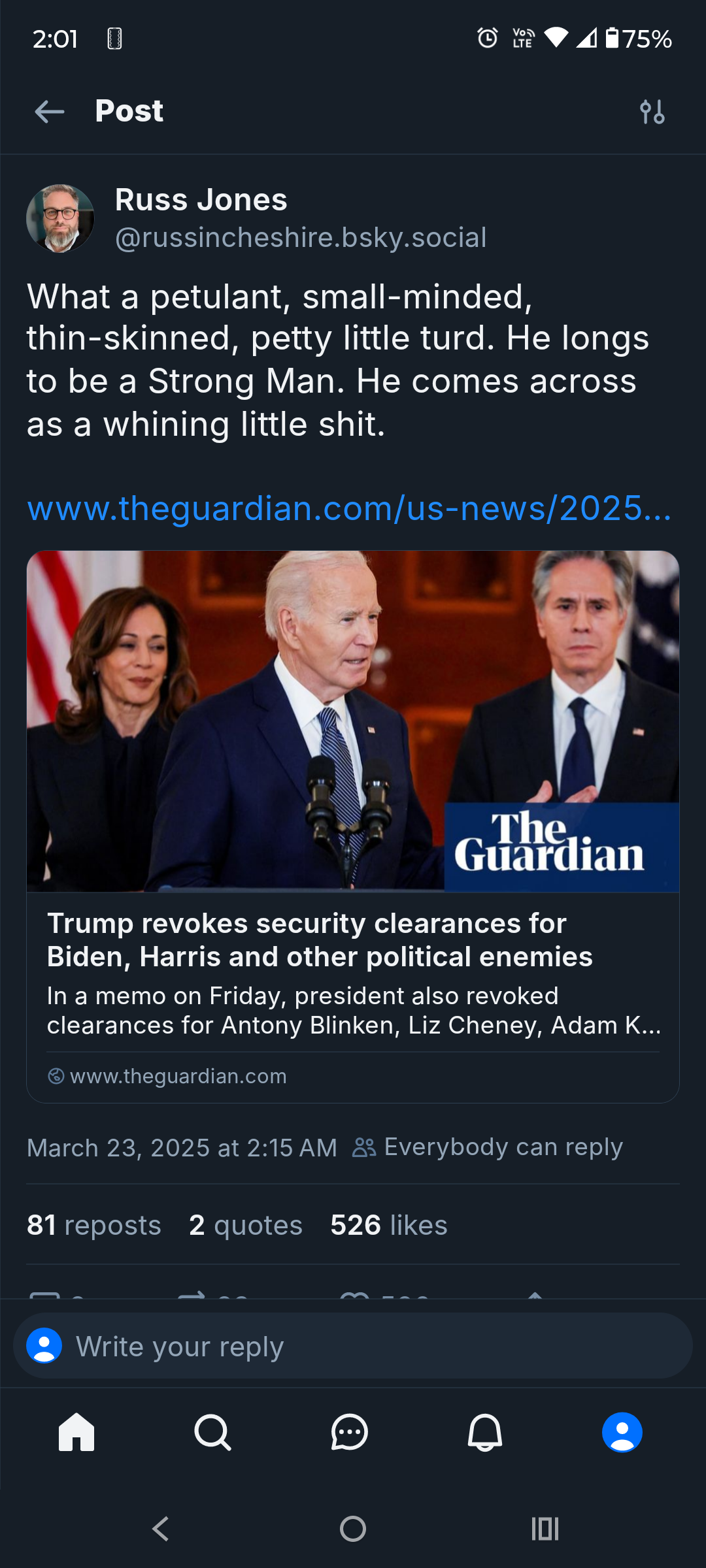Open the Chat messages tab
Screen dimensions: 706x1568
coord(350,1432)
